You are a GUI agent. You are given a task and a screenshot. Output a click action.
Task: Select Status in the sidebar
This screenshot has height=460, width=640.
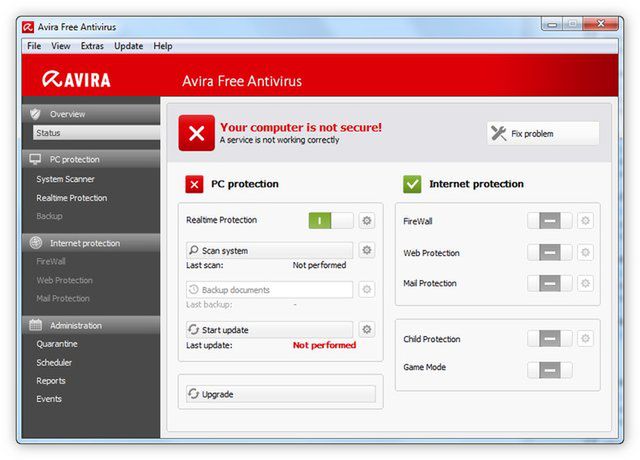96,133
